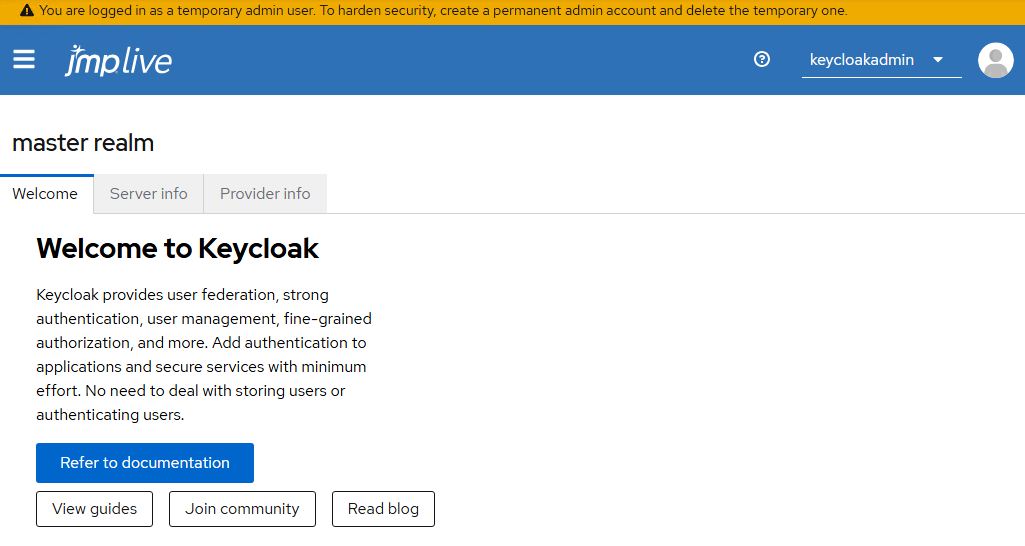
Task: Click the user avatar icon
Action: (x=996, y=60)
